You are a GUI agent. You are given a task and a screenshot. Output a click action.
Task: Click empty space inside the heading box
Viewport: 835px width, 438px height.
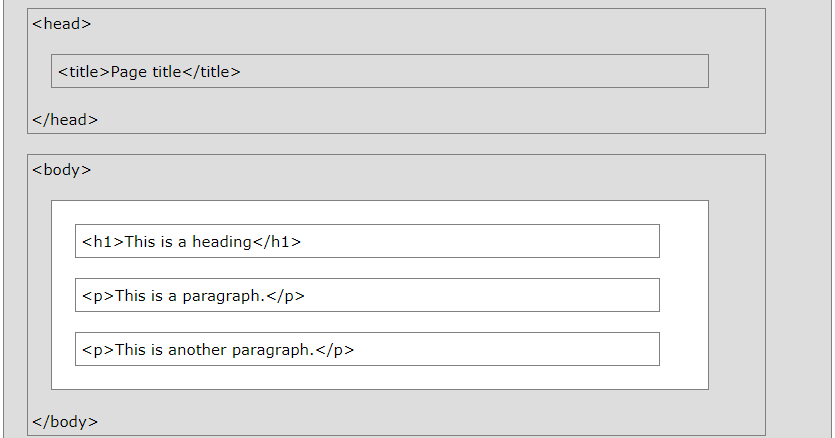(480, 241)
